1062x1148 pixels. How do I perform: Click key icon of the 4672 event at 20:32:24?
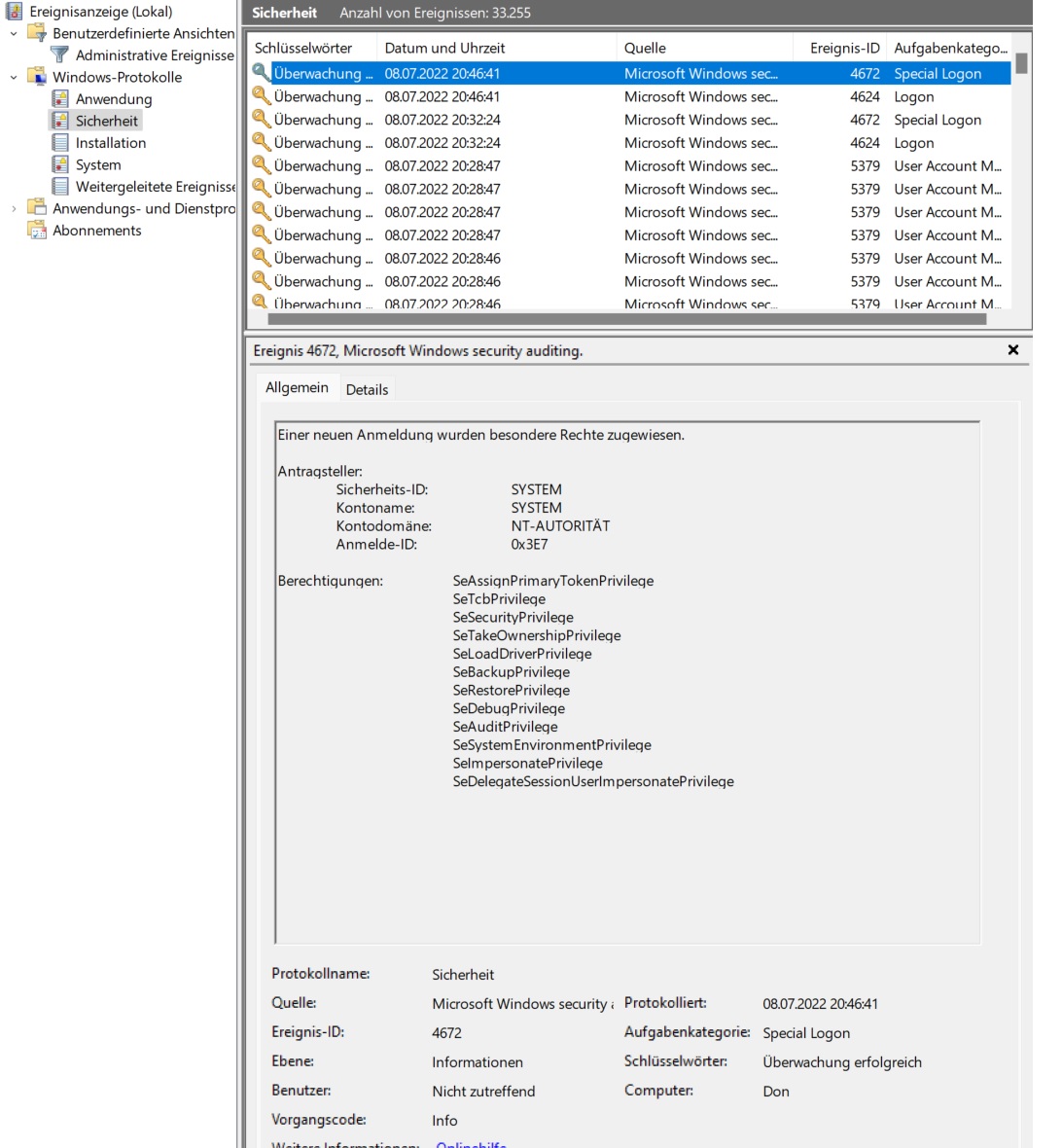pyautogui.click(x=260, y=119)
